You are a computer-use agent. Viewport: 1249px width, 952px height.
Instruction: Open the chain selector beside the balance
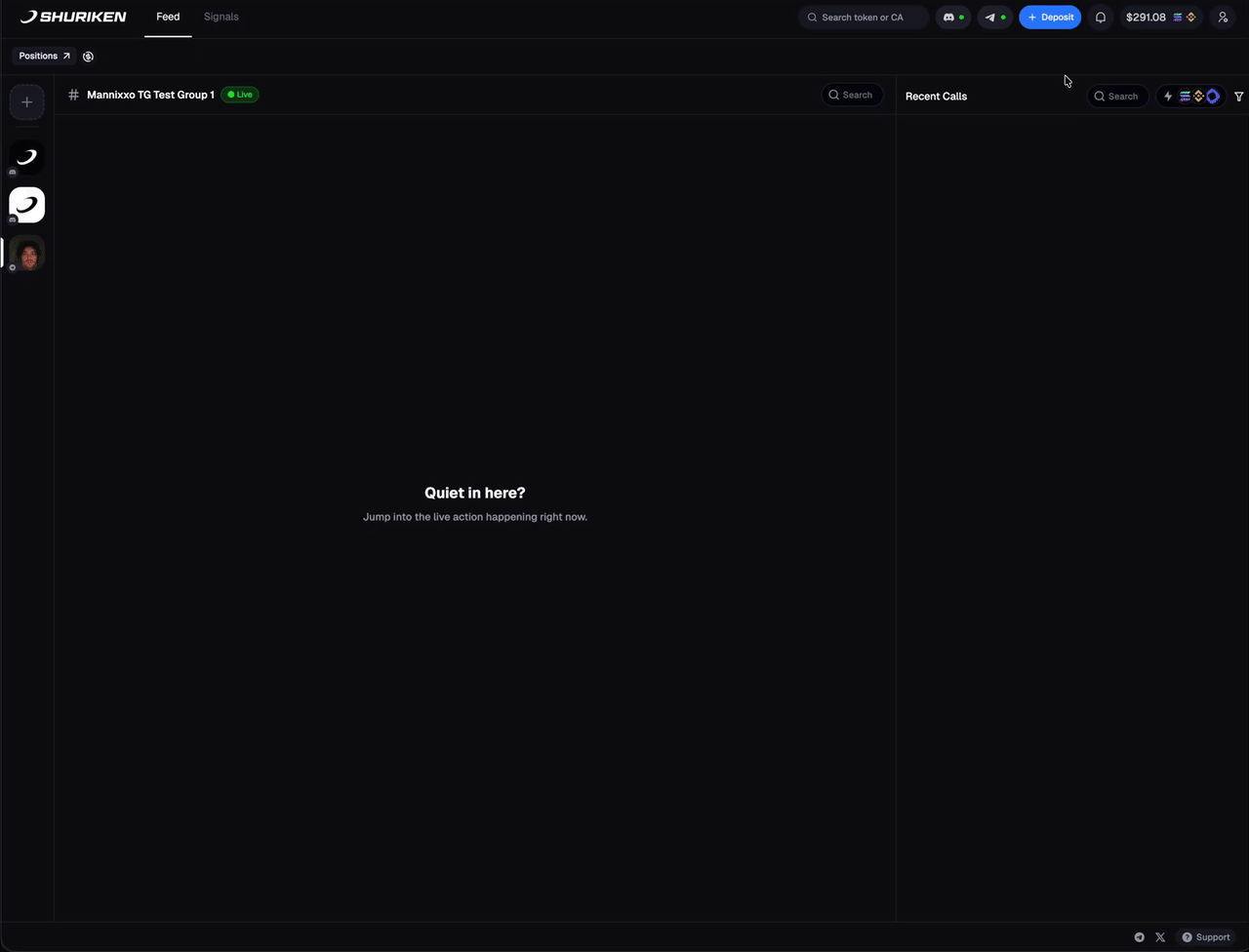1184,17
